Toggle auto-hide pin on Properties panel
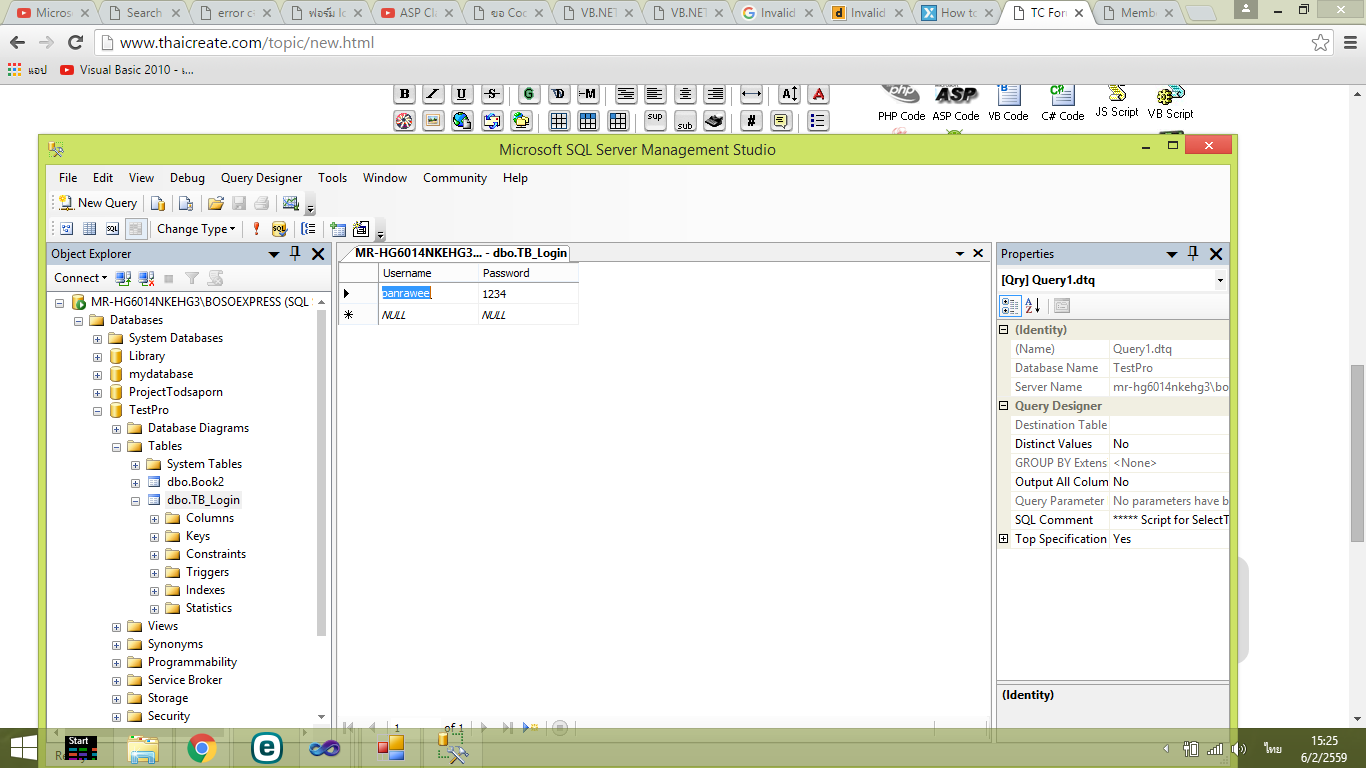1366x768 pixels. coord(1193,254)
